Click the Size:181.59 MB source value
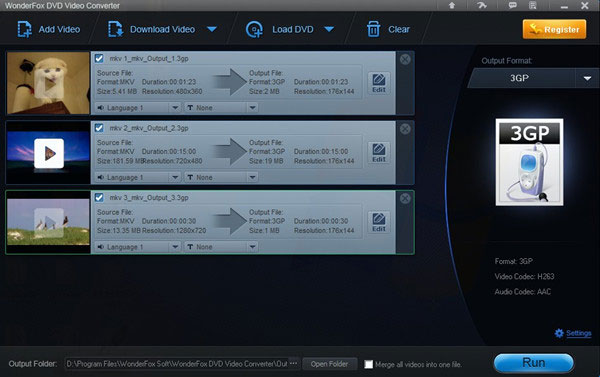600x377 pixels. click(119, 161)
